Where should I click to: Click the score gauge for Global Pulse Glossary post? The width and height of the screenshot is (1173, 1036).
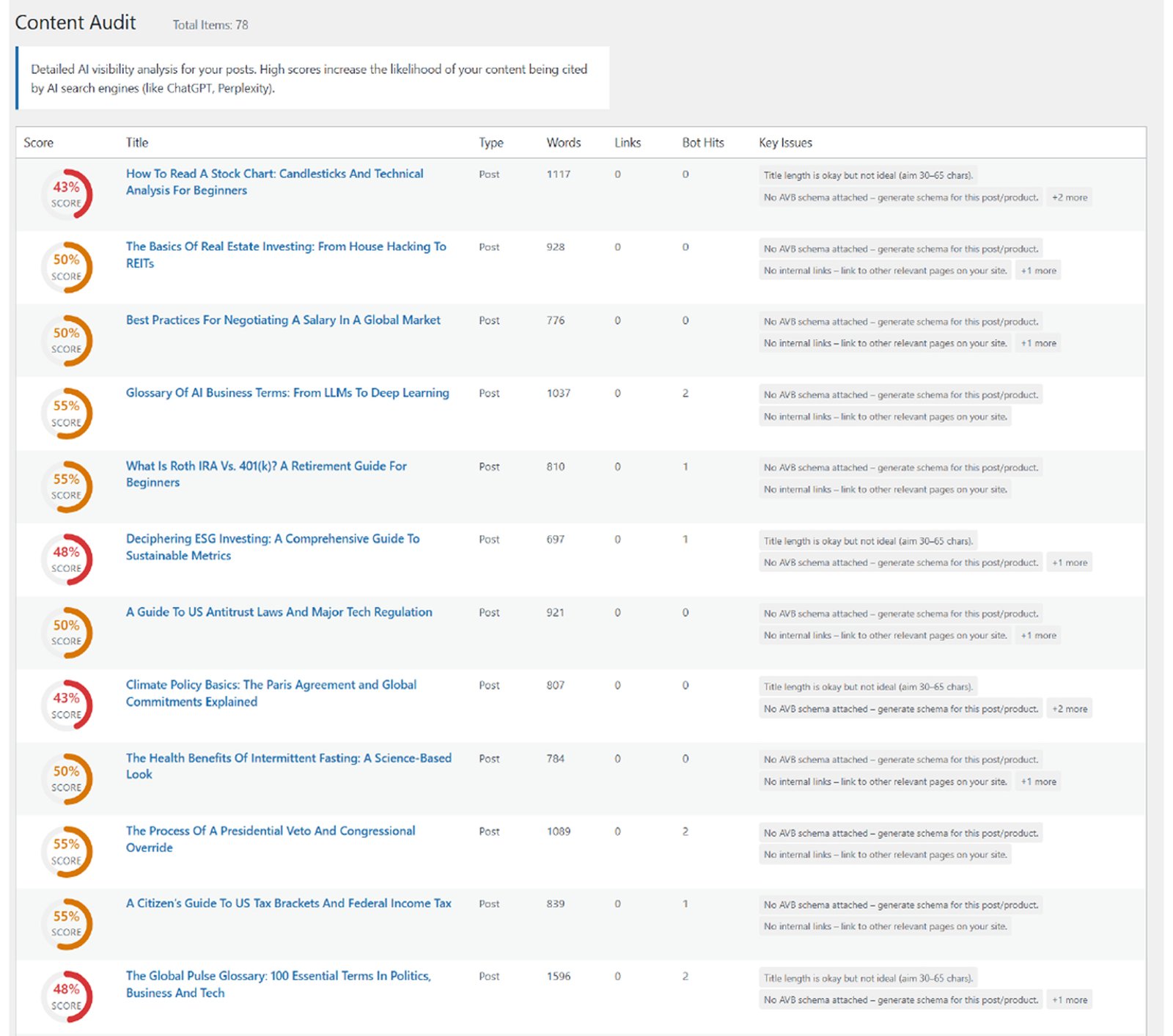pyautogui.click(x=66, y=996)
